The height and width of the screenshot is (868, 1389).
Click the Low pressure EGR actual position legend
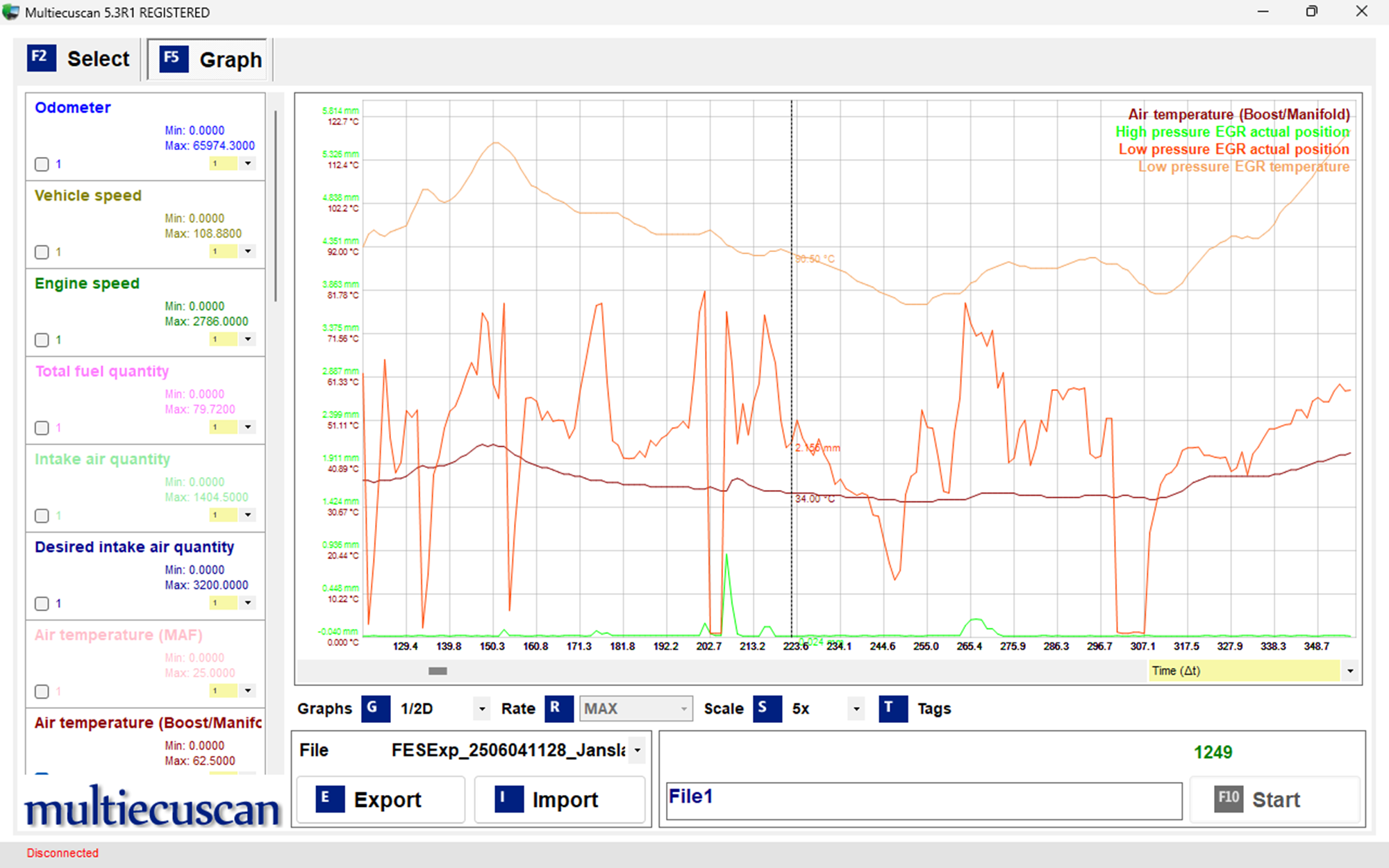pos(1233,149)
